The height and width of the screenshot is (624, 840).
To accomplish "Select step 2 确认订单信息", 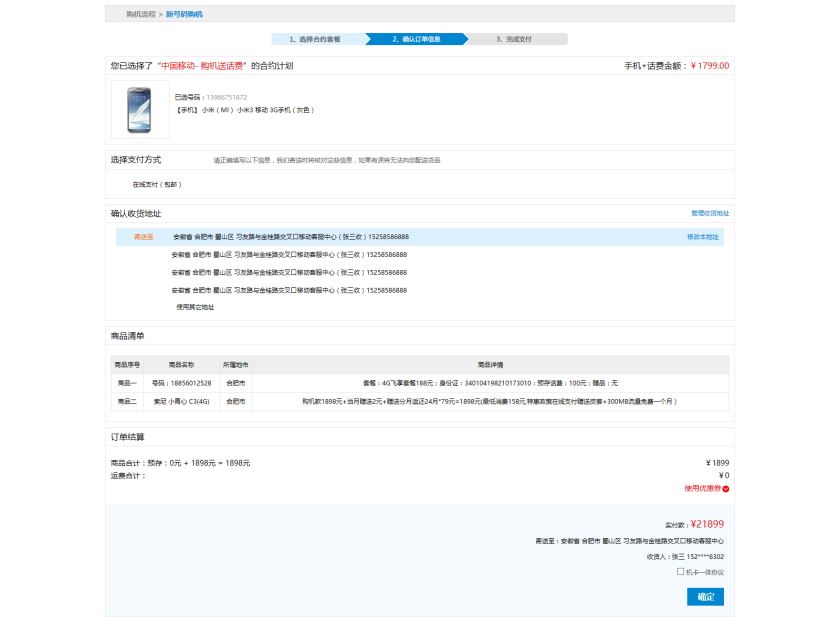I will 417,39.
